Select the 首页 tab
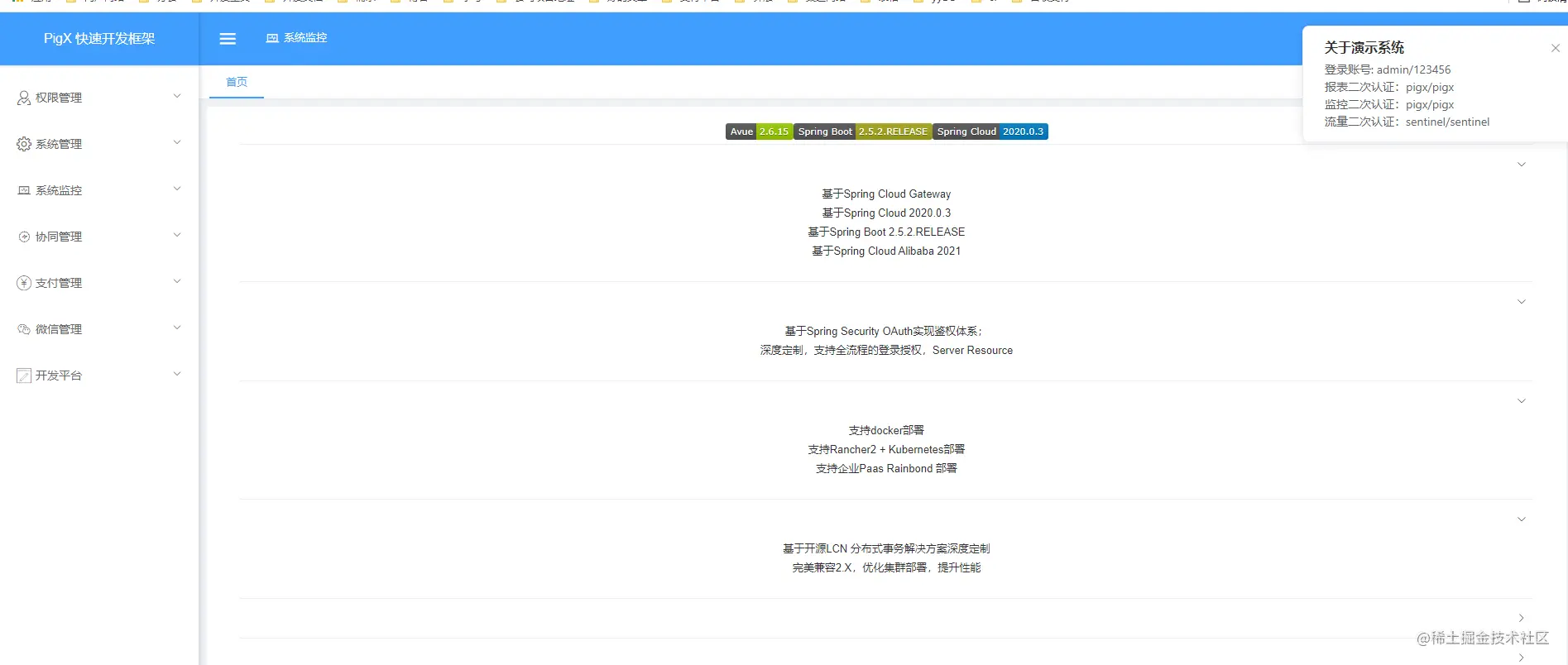The width and height of the screenshot is (1568, 665). [237, 82]
